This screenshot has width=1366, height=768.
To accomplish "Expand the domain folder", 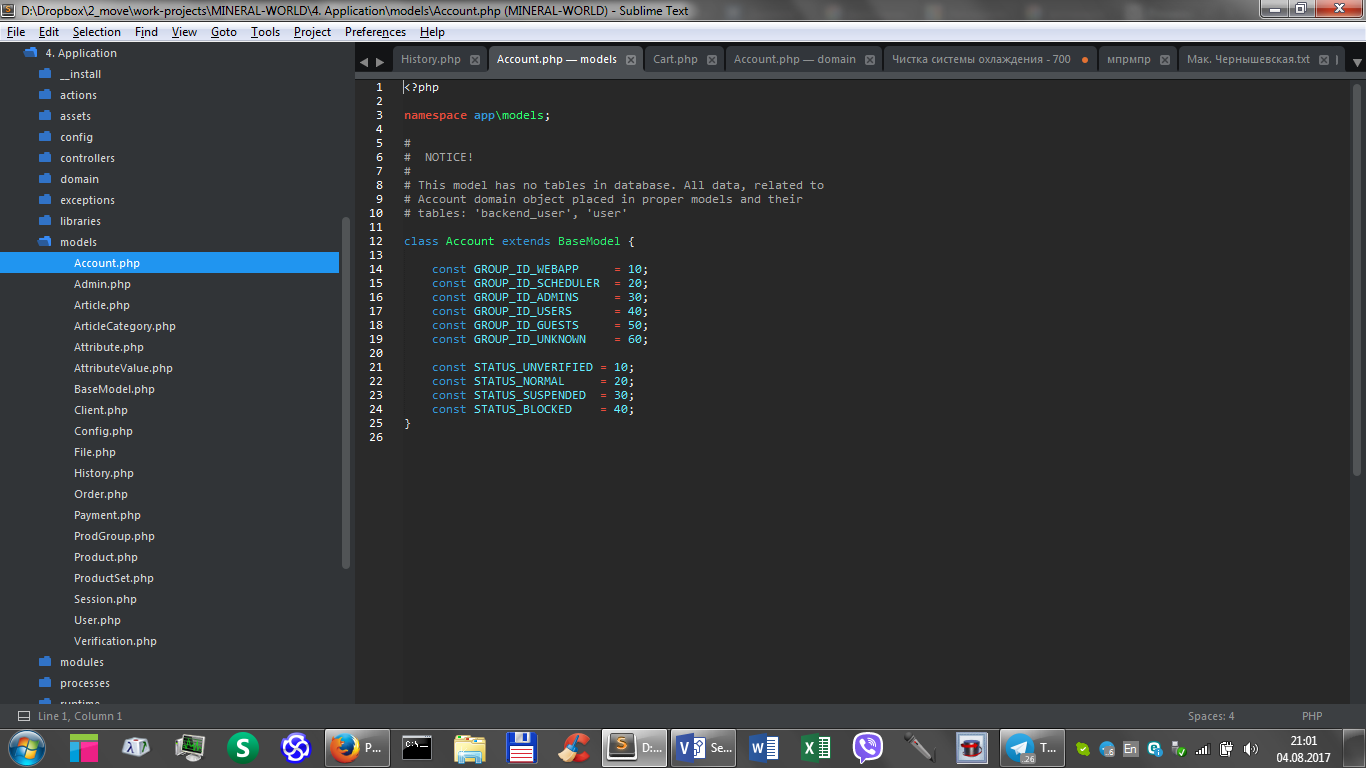I will 45,179.
